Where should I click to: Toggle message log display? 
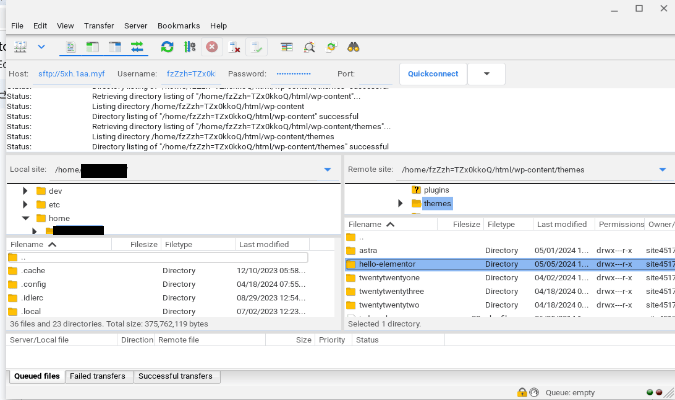[71, 47]
